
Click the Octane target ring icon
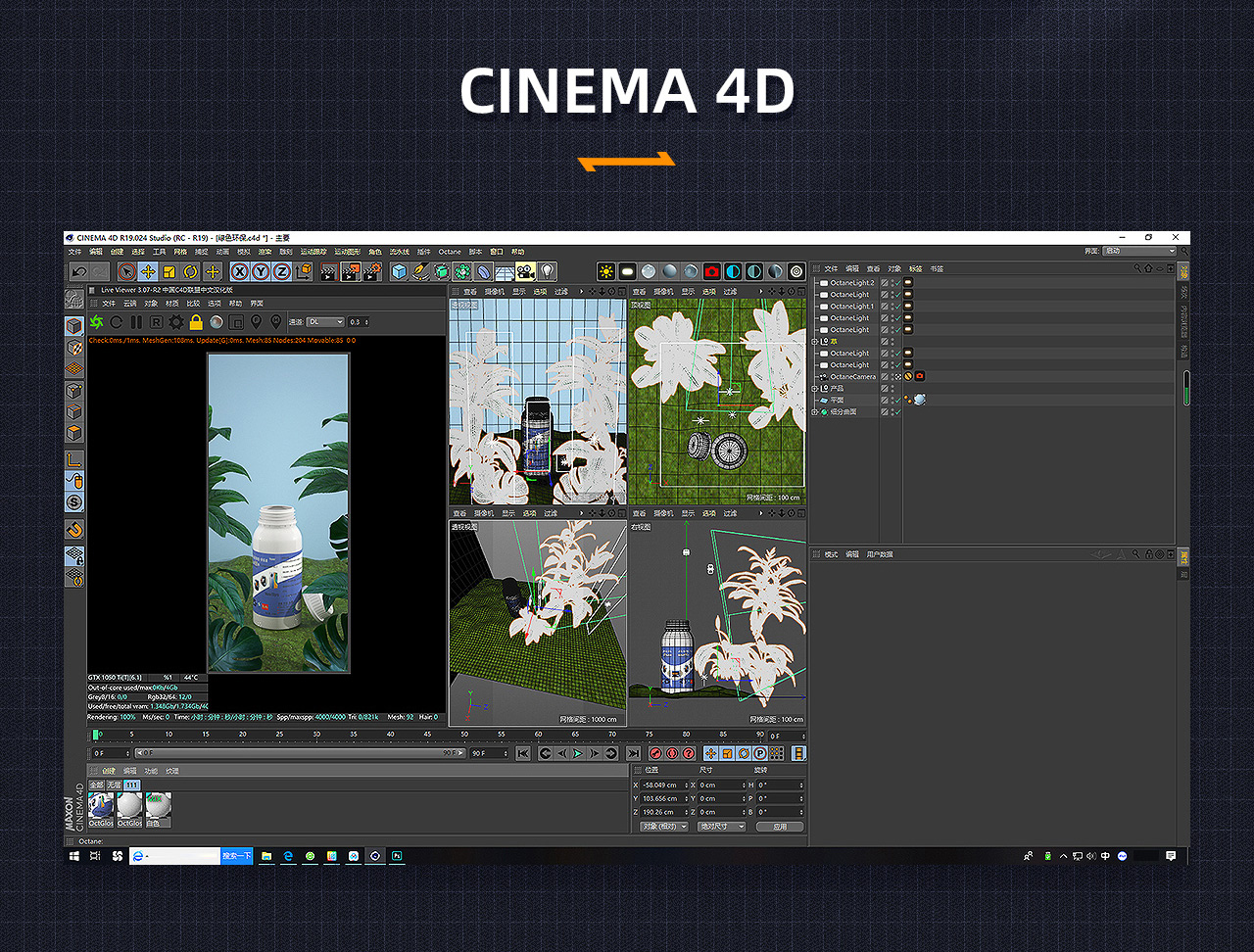(x=796, y=271)
